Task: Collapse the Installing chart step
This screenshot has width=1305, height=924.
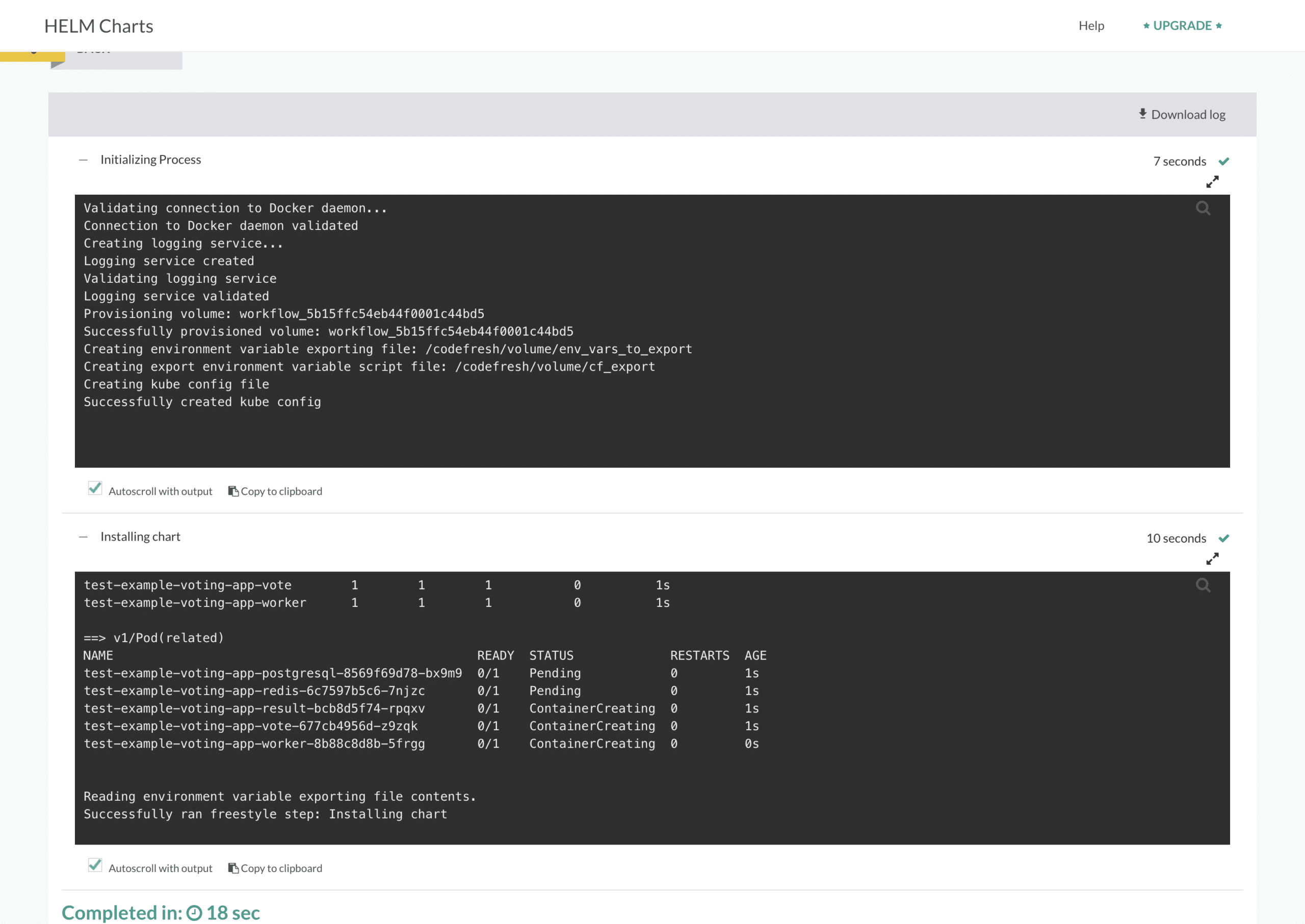Action: 83,537
